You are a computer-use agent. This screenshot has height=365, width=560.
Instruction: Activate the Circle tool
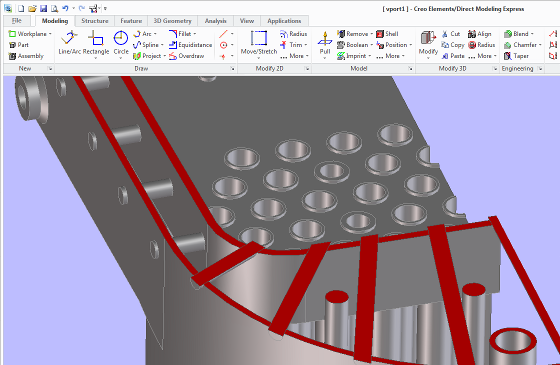coord(121,42)
